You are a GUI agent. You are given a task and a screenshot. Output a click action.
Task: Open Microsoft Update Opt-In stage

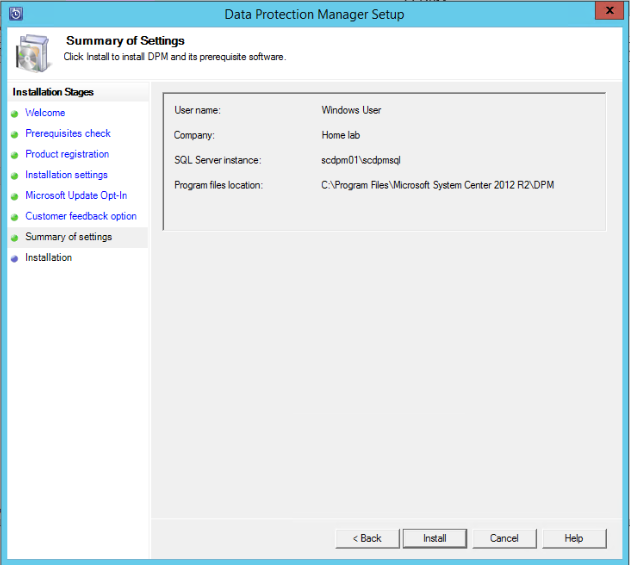tap(76, 196)
